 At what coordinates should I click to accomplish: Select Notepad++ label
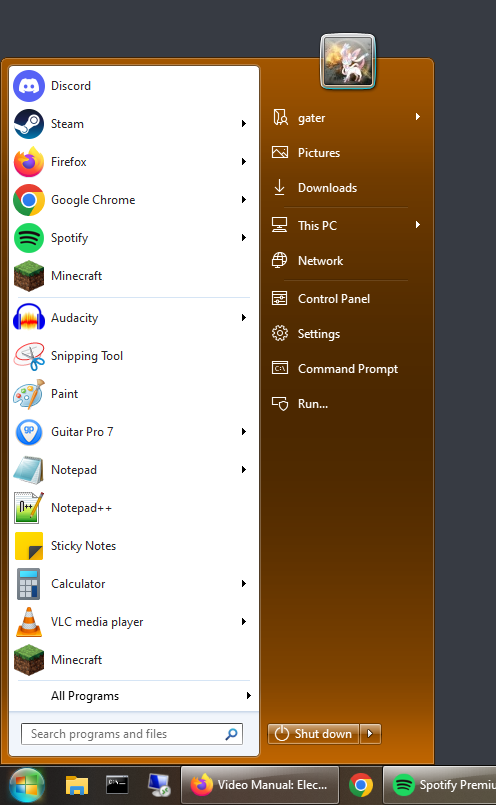coord(81,508)
